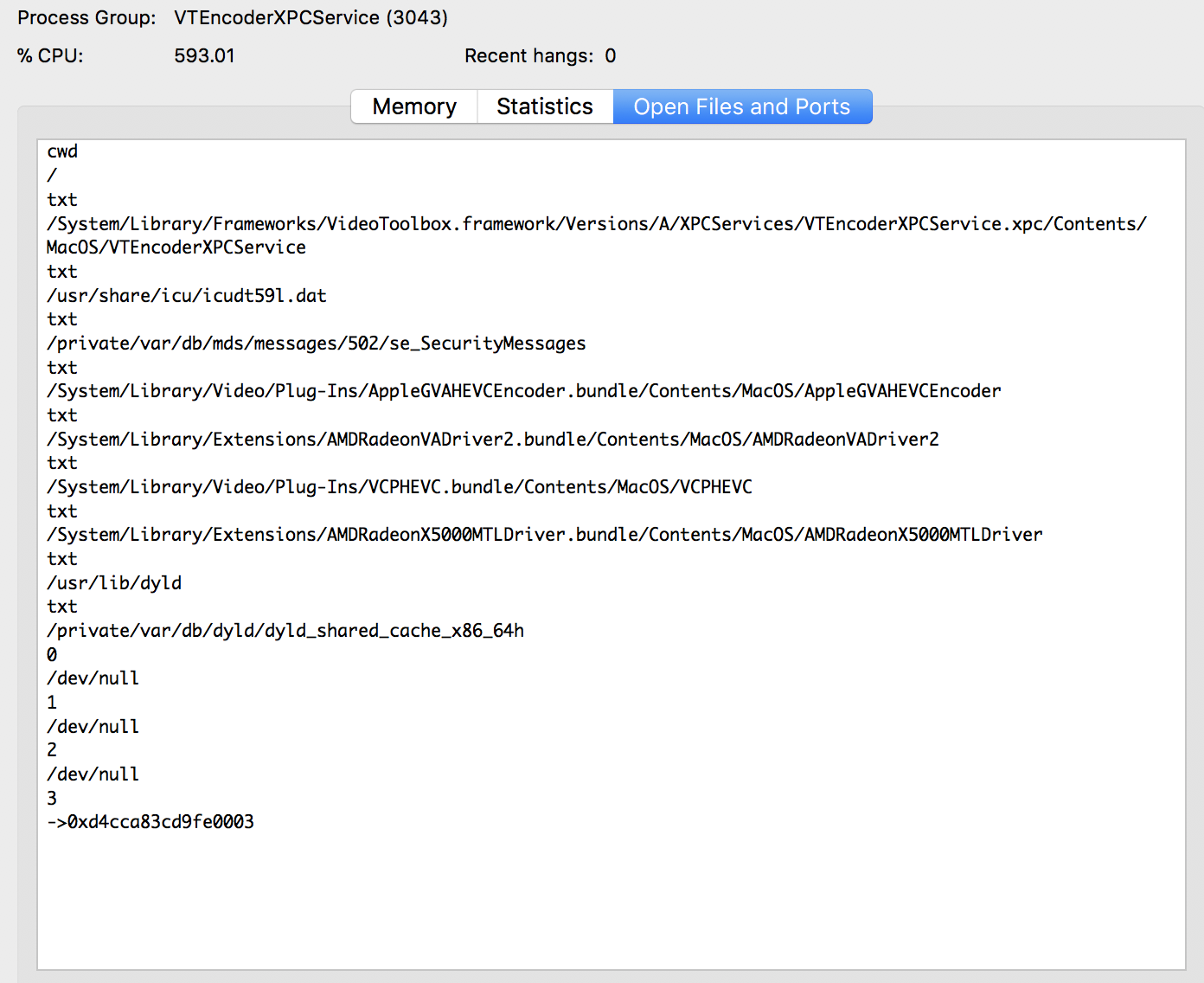Click the /usr/lib/dyld line

pos(114,583)
